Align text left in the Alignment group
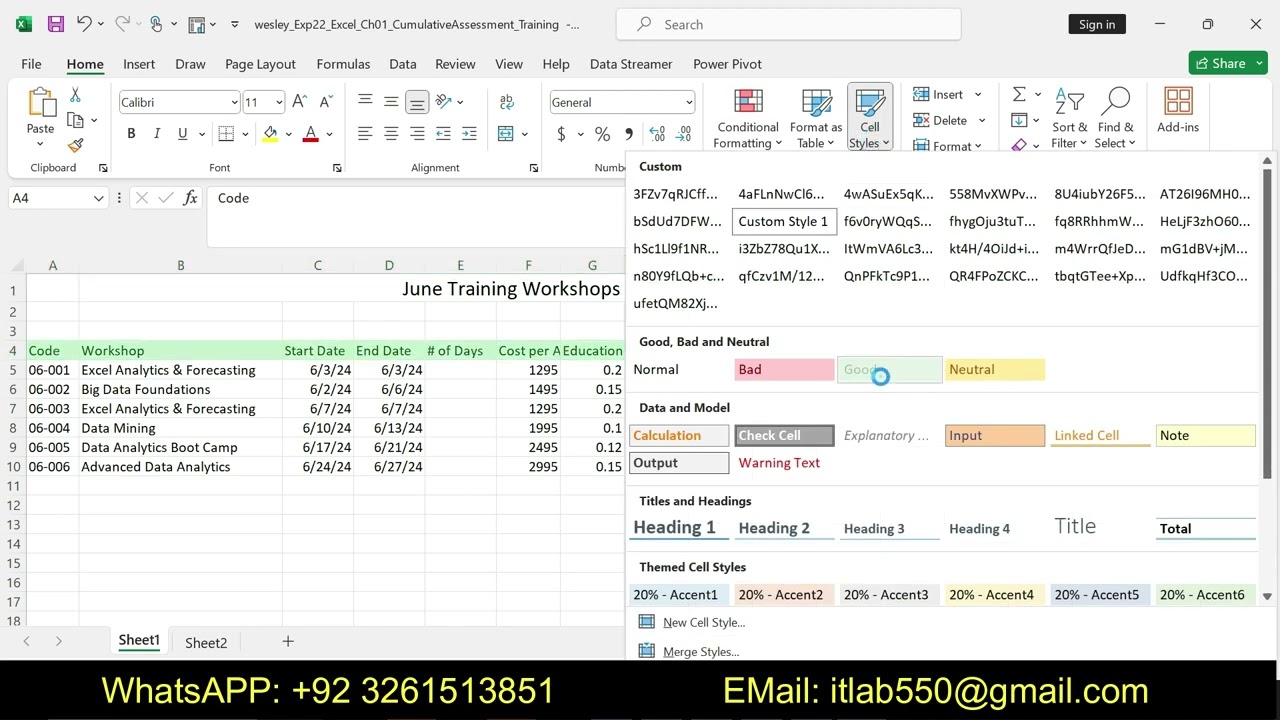The width and height of the screenshot is (1280, 720). pyautogui.click(x=365, y=134)
